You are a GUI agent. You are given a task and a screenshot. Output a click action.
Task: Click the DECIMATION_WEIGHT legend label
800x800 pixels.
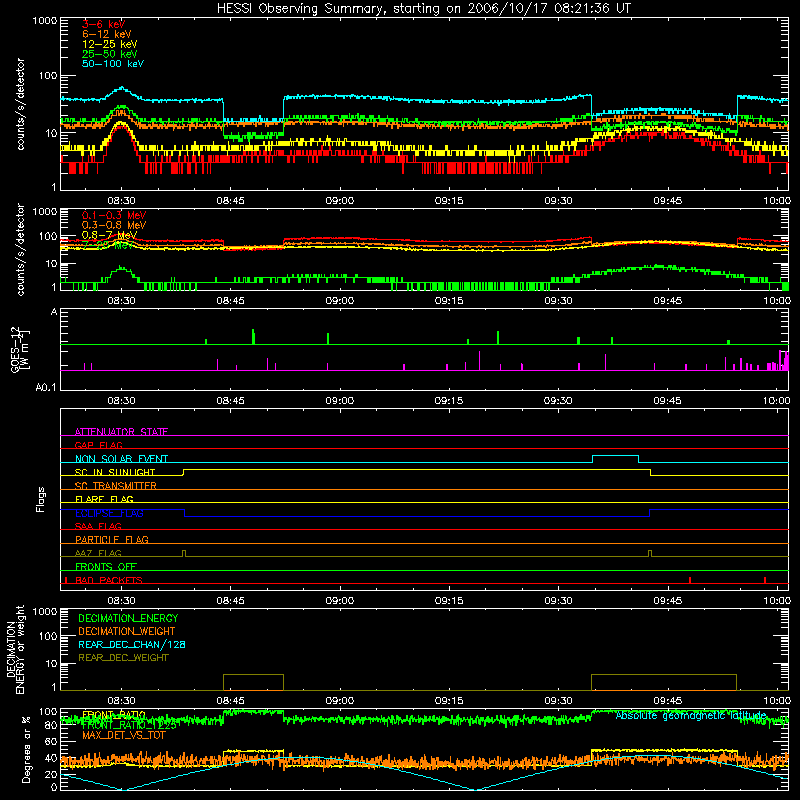127,632
